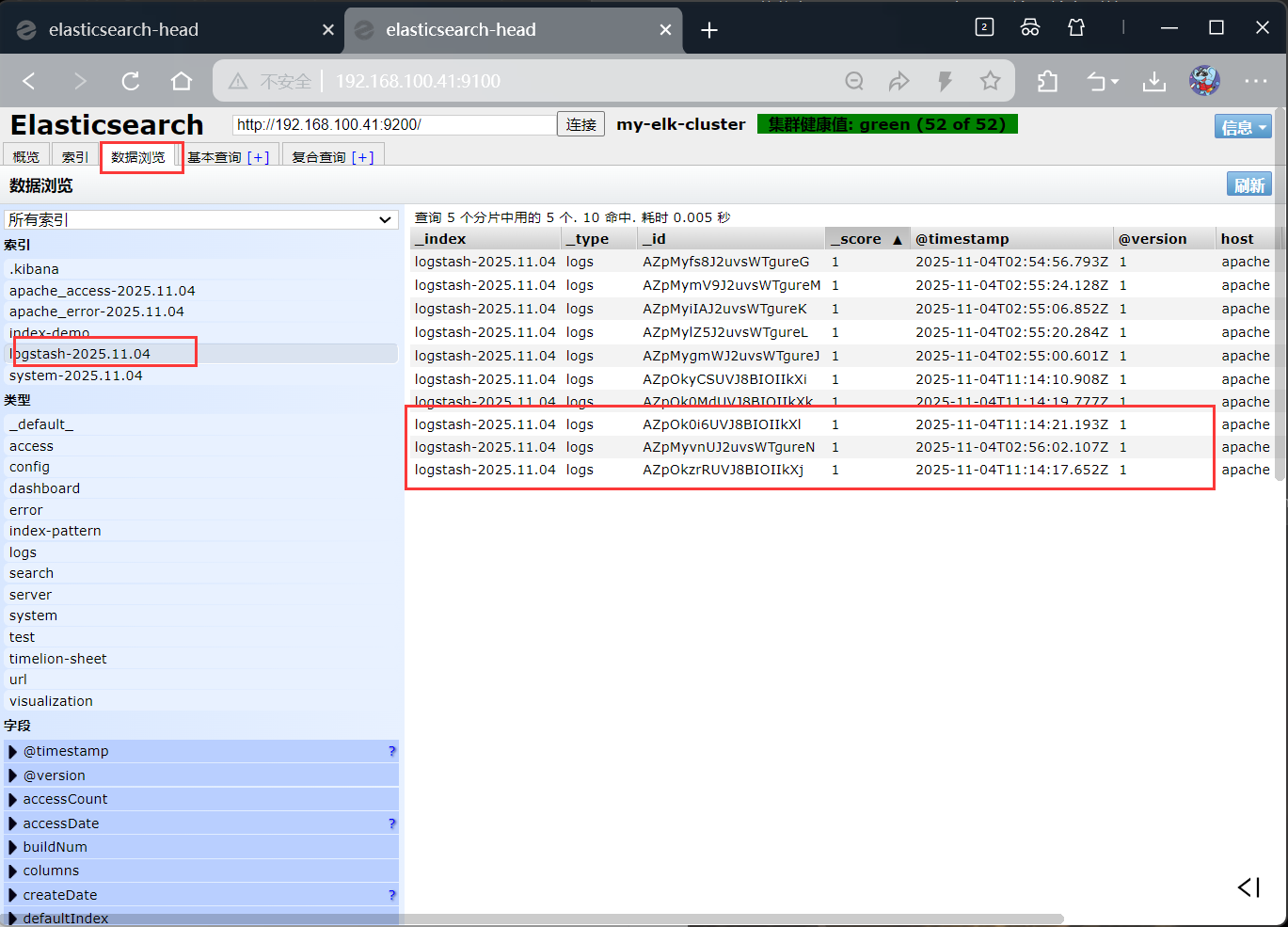Screen dimensions: 1288x927
Task: Close the first elasticsearch-head tab
Action: click(x=328, y=30)
